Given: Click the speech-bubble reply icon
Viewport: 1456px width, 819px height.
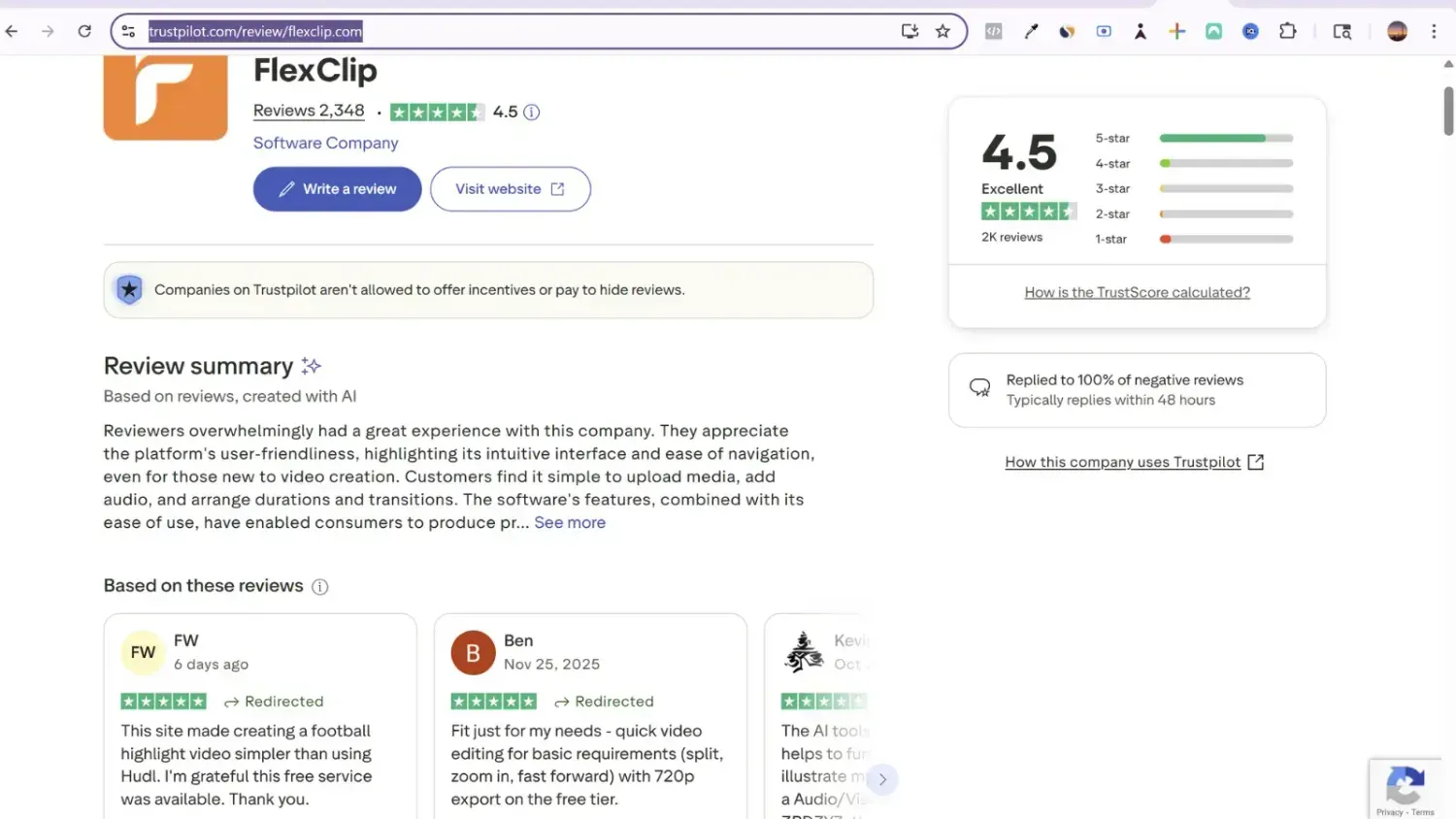Looking at the screenshot, I should click(979, 386).
